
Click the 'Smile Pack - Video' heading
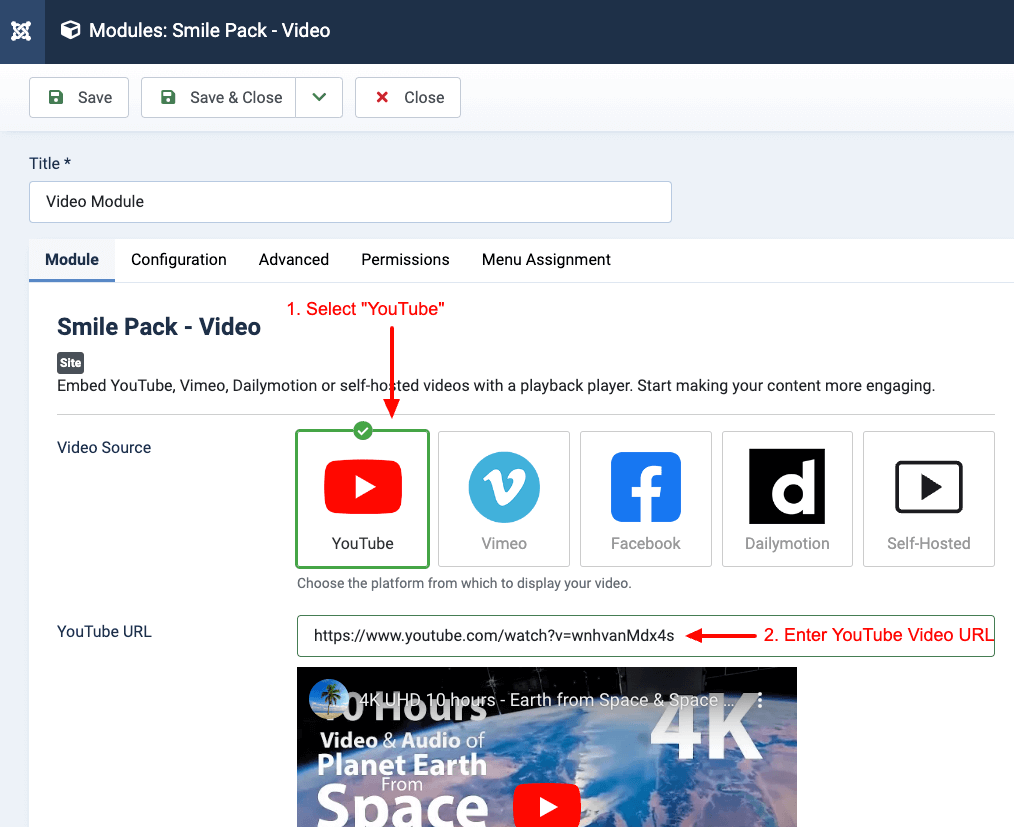pyautogui.click(x=159, y=327)
